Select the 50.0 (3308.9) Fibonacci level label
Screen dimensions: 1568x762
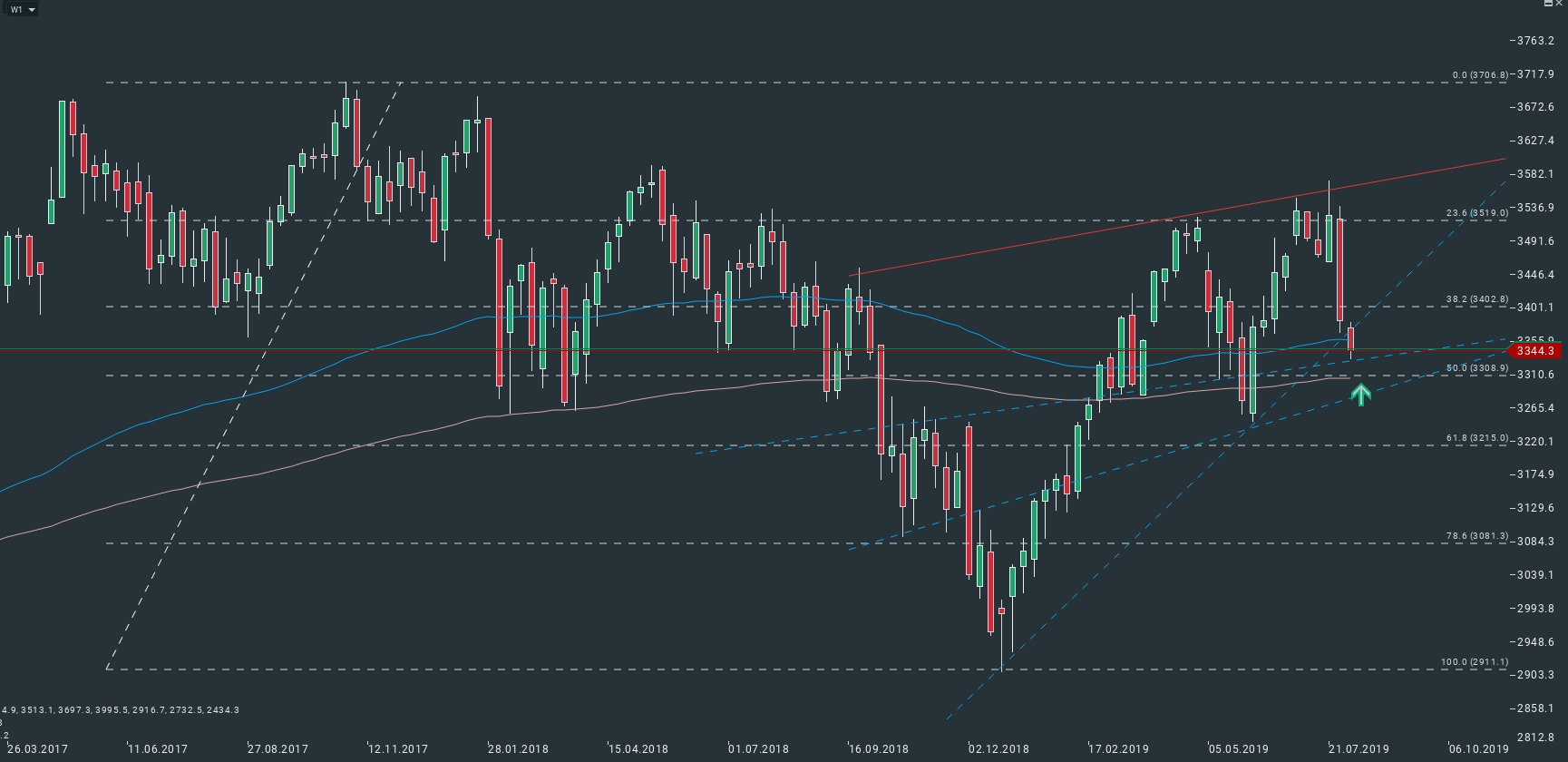point(1476,368)
